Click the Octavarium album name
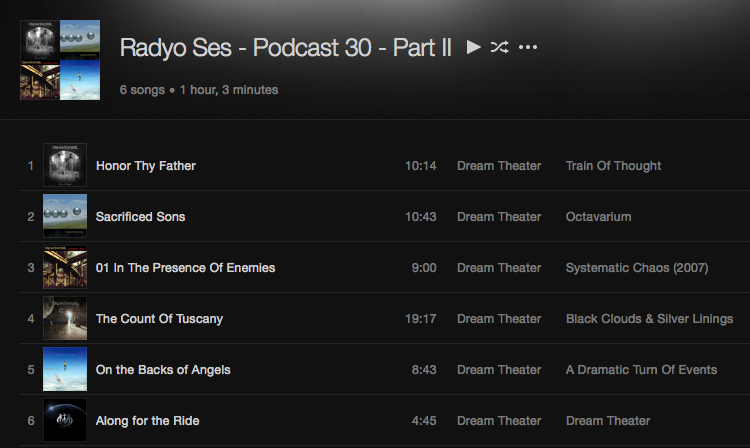Viewport: 750px width, 448px height. (x=598, y=217)
